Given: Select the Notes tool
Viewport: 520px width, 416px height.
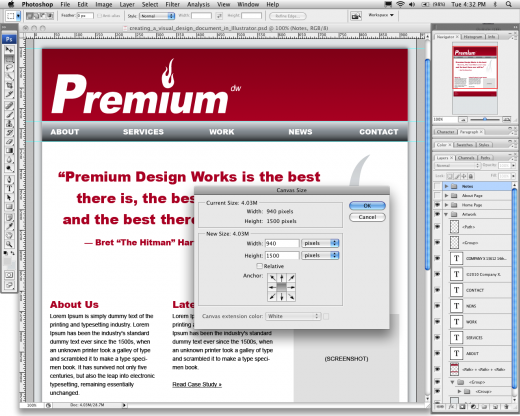Looking at the screenshot, I should point(9,218).
